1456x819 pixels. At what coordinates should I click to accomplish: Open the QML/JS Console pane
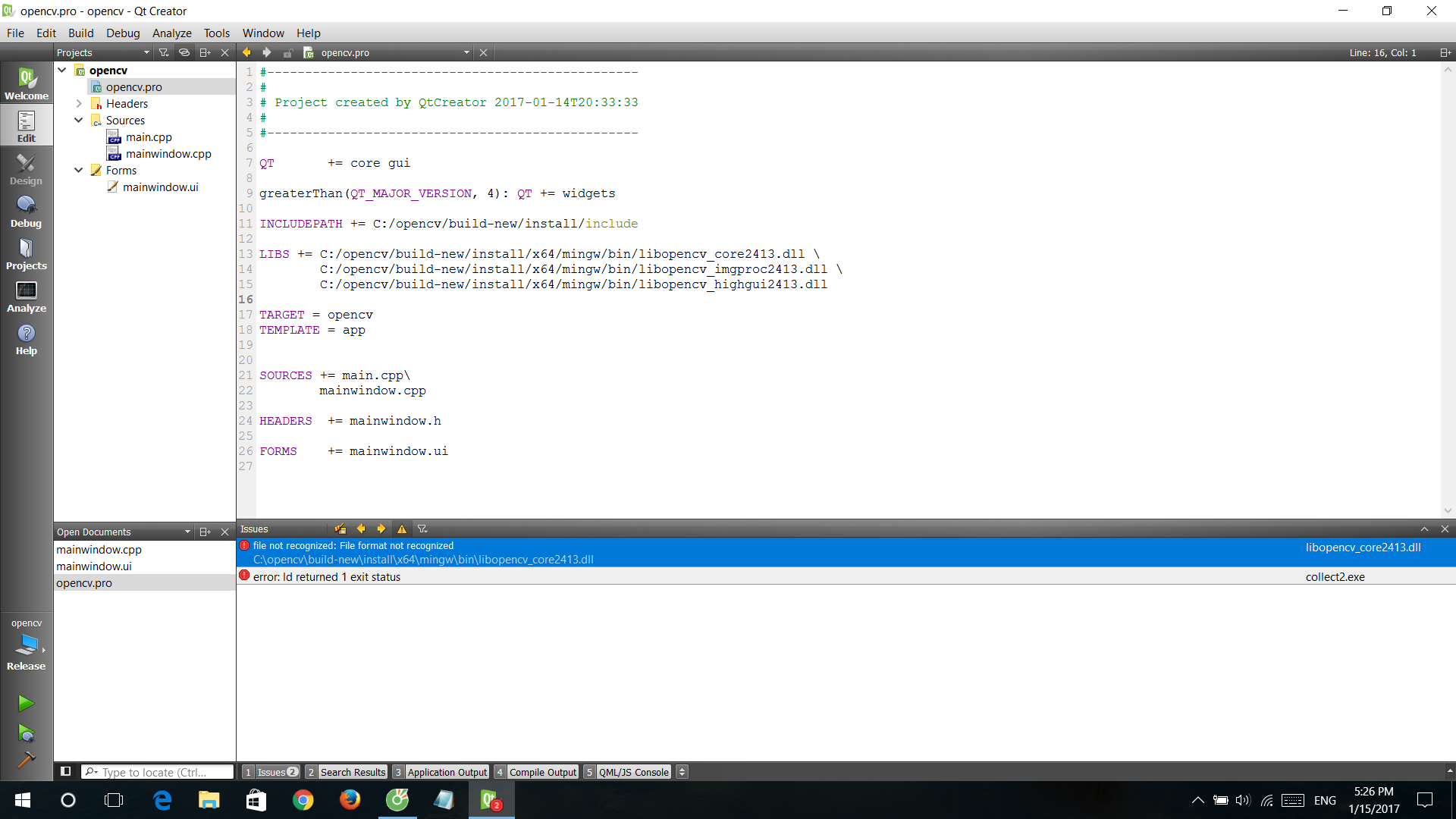coord(627,772)
